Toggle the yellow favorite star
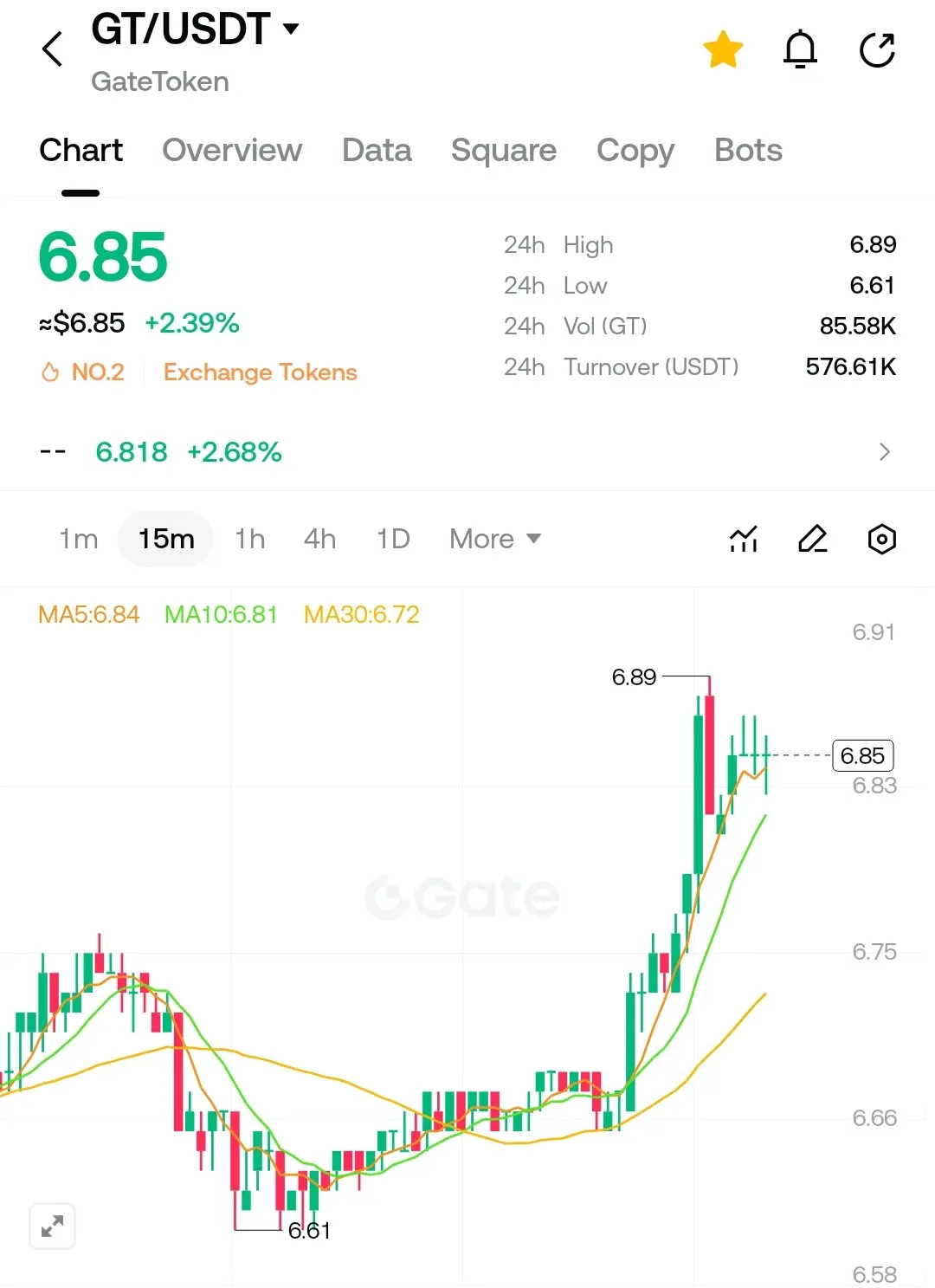This screenshot has height=1288, width=935. [x=723, y=49]
